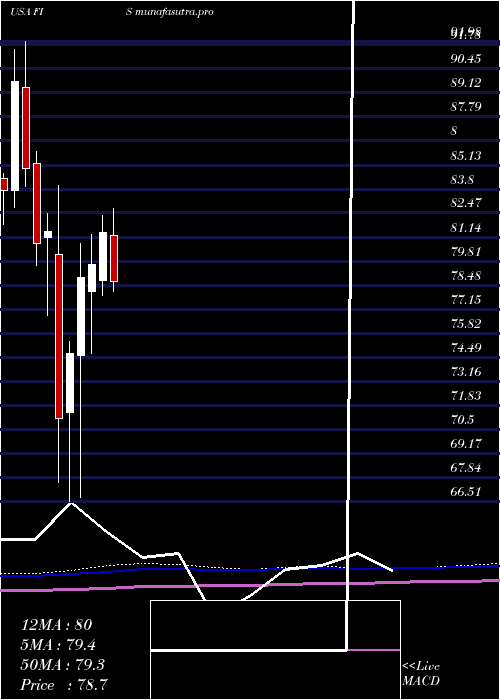Click the 81.14 price axis label
Image resolution: width=500 pixels, height=700 pixels.
[466, 228]
